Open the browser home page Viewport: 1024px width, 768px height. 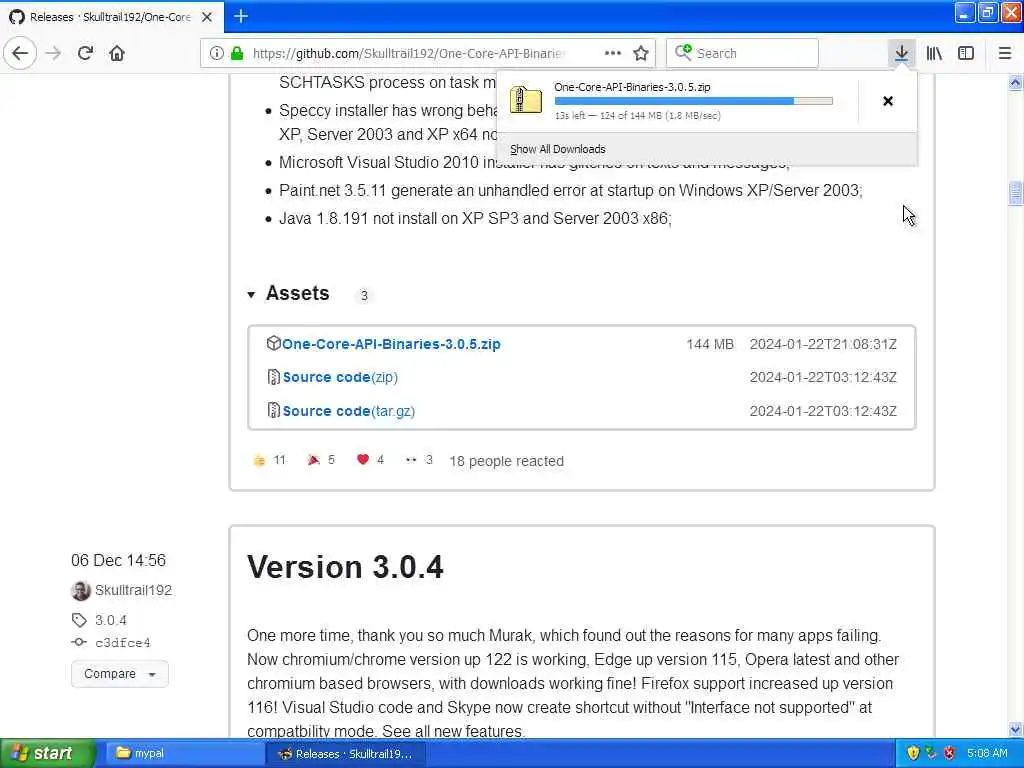pyautogui.click(x=117, y=53)
